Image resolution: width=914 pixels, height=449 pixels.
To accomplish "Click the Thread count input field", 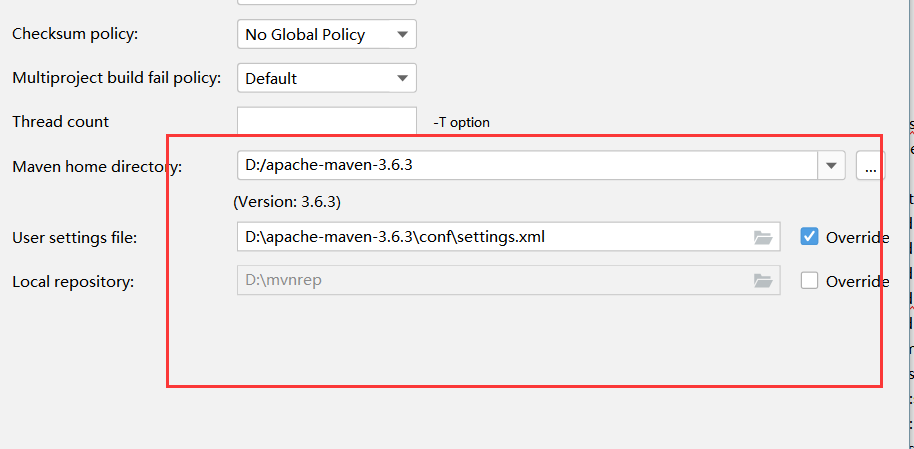I will pos(326,121).
